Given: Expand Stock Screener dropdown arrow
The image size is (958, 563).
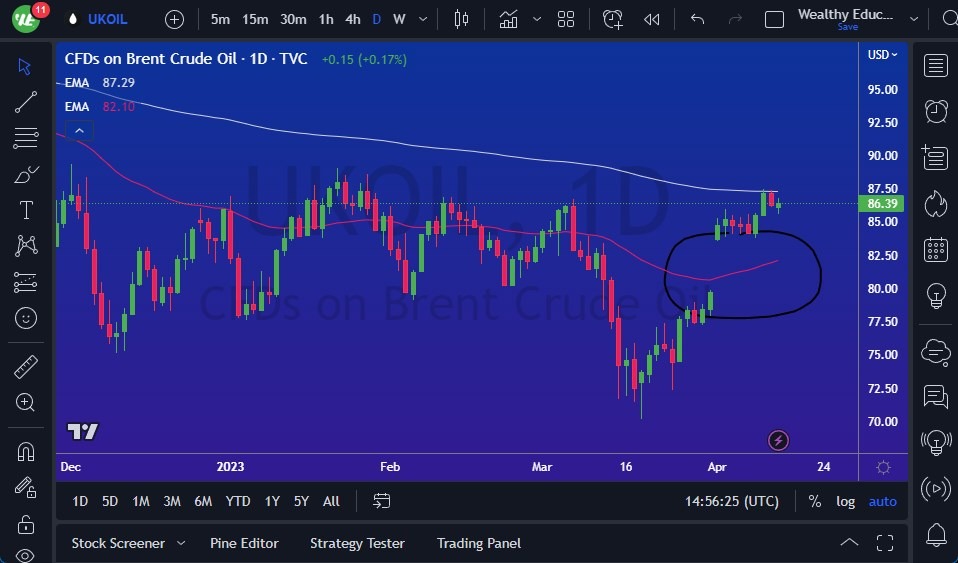Looking at the screenshot, I should [x=181, y=543].
